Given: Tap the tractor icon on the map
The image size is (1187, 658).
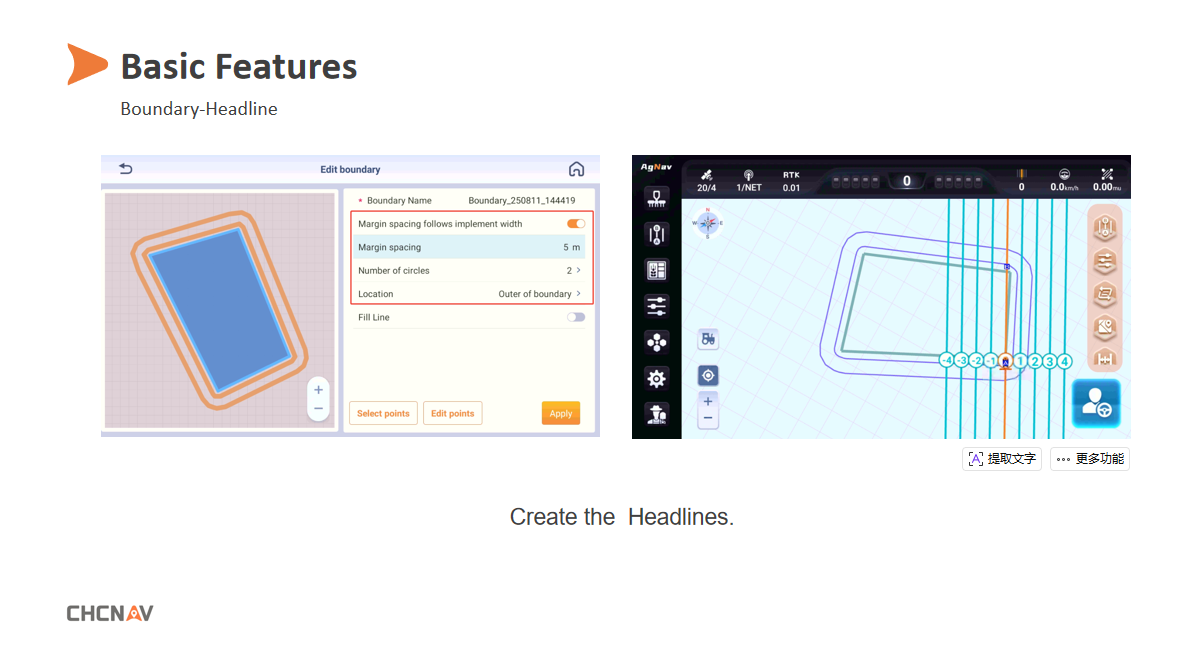Looking at the screenshot, I should pos(709,339).
